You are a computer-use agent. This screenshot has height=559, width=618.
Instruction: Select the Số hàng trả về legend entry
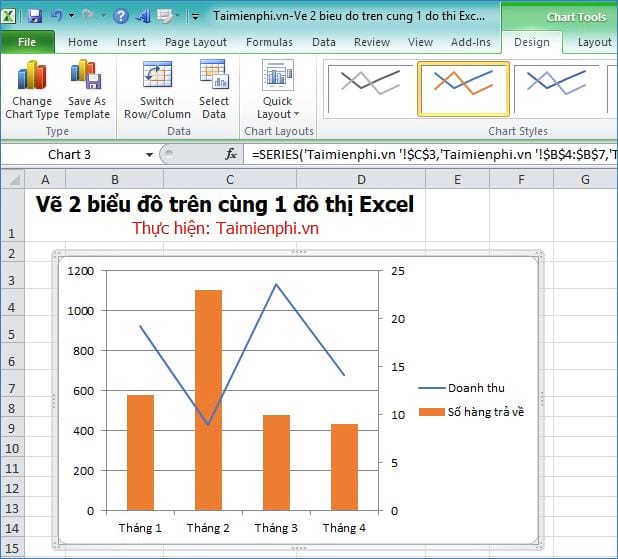pos(471,412)
